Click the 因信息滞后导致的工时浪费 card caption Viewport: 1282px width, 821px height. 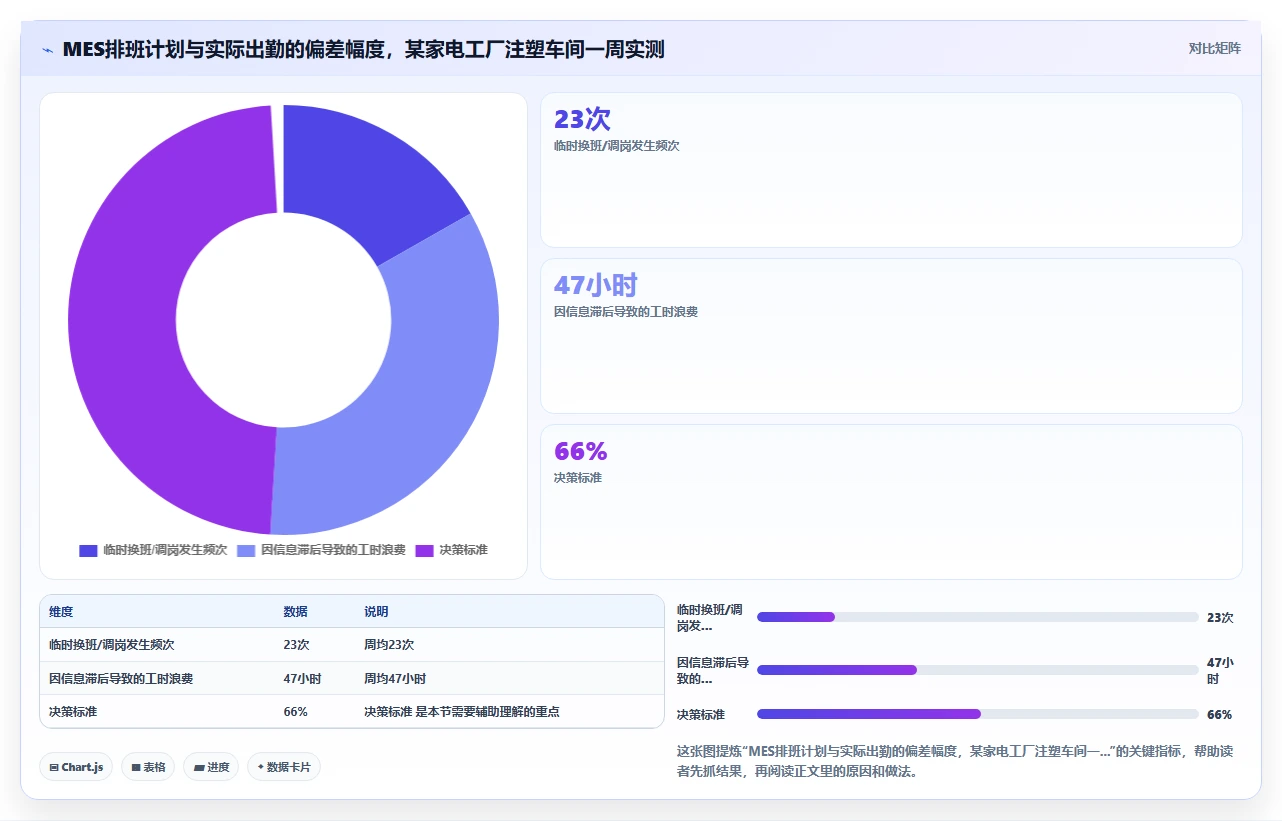[x=626, y=312]
